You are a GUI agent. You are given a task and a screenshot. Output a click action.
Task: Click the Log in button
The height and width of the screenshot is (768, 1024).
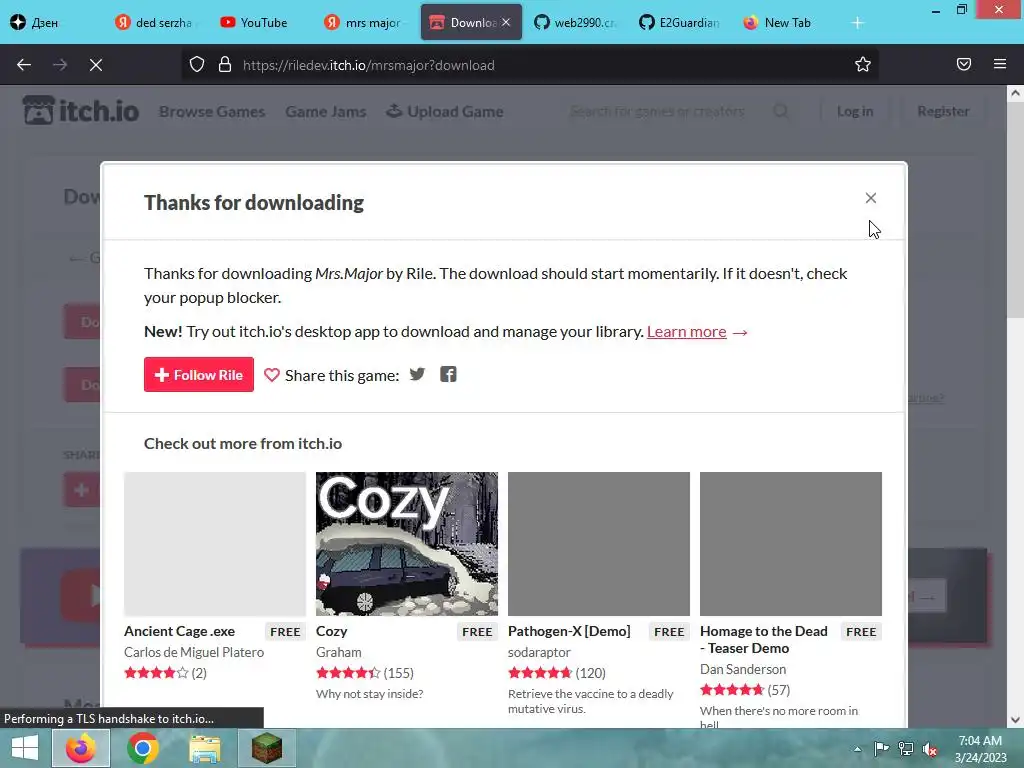coord(855,112)
